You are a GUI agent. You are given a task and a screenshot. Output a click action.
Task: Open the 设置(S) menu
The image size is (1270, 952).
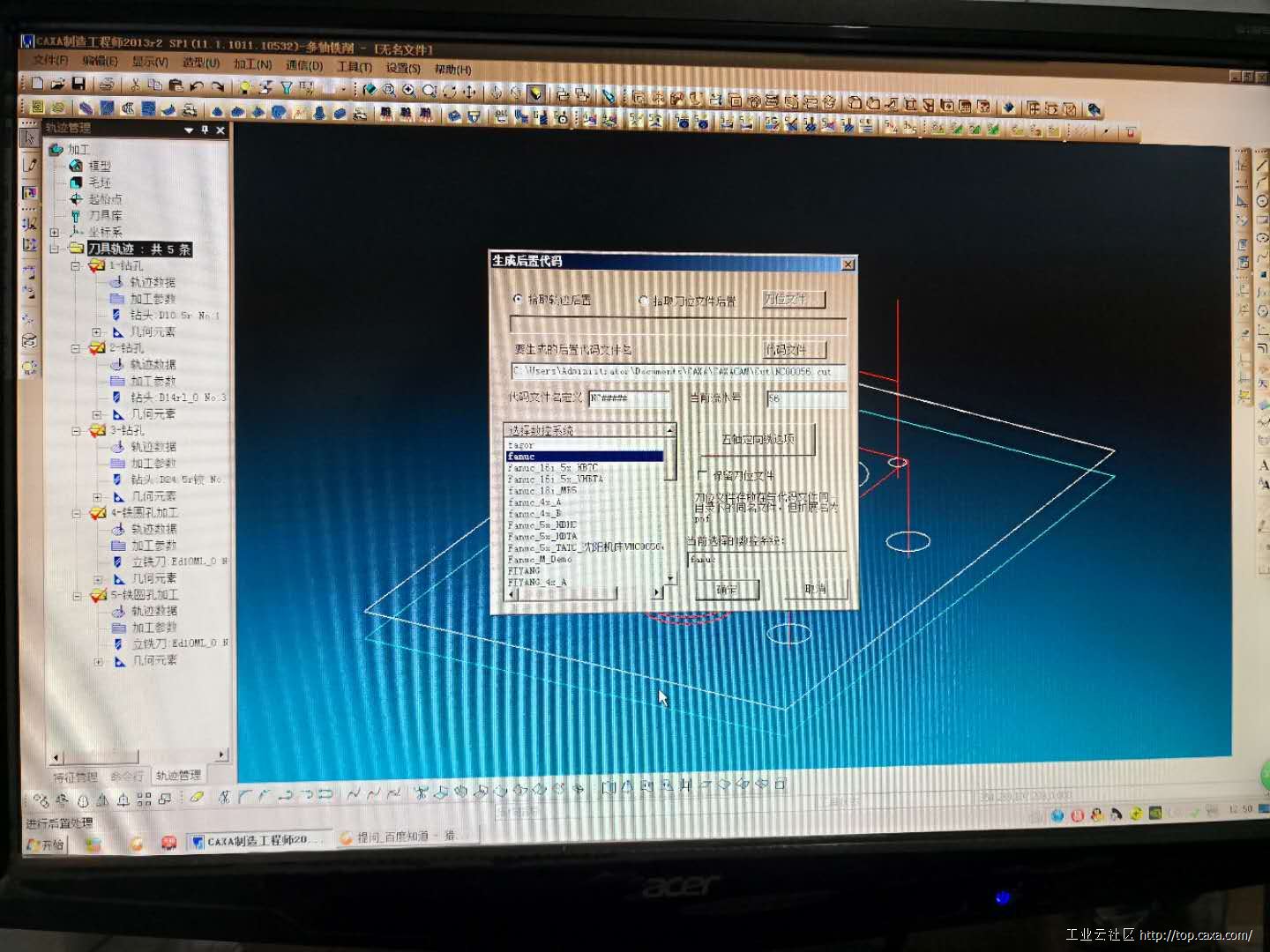pyautogui.click(x=402, y=68)
